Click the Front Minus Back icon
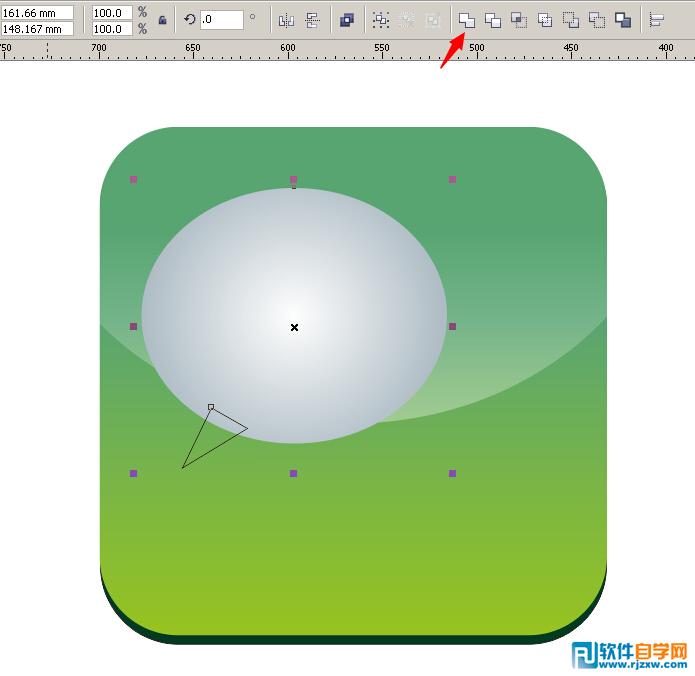 [x=571, y=20]
